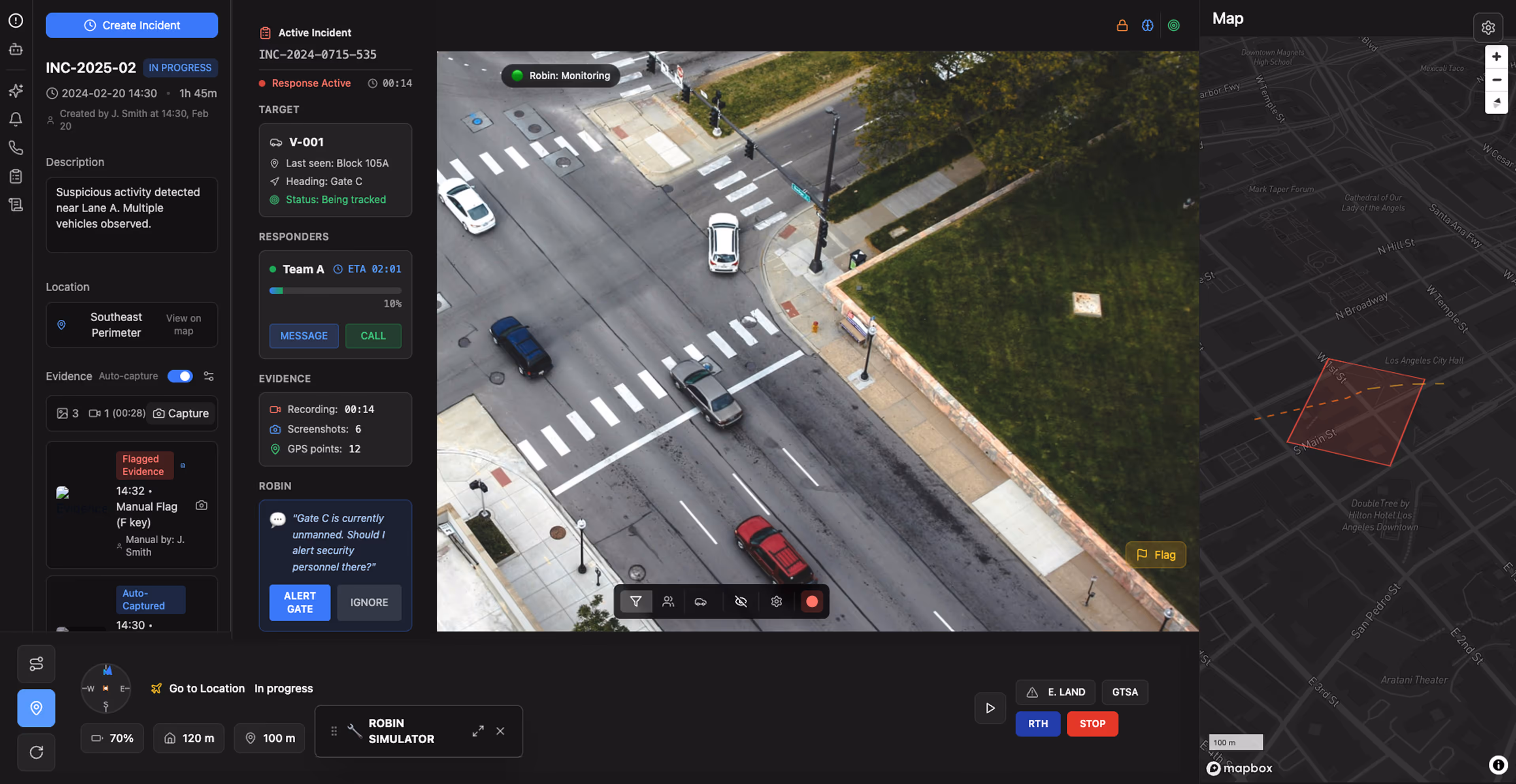Screen dimensions: 1516x784
Task: Click the Alert Gate button
Action: click(x=300, y=602)
